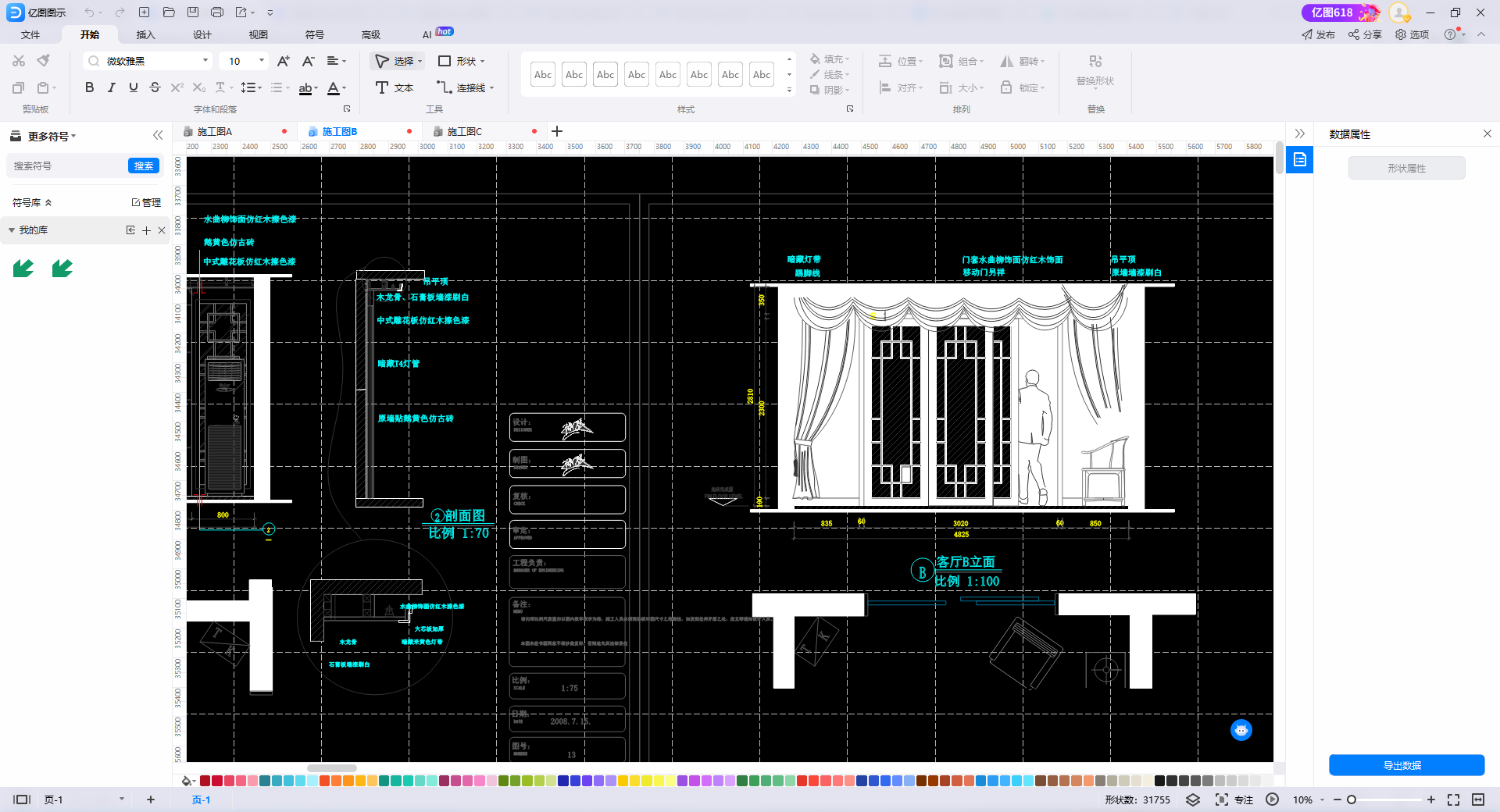Select the Text tool
1500x812 pixels.
pyautogui.click(x=395, y=87)
